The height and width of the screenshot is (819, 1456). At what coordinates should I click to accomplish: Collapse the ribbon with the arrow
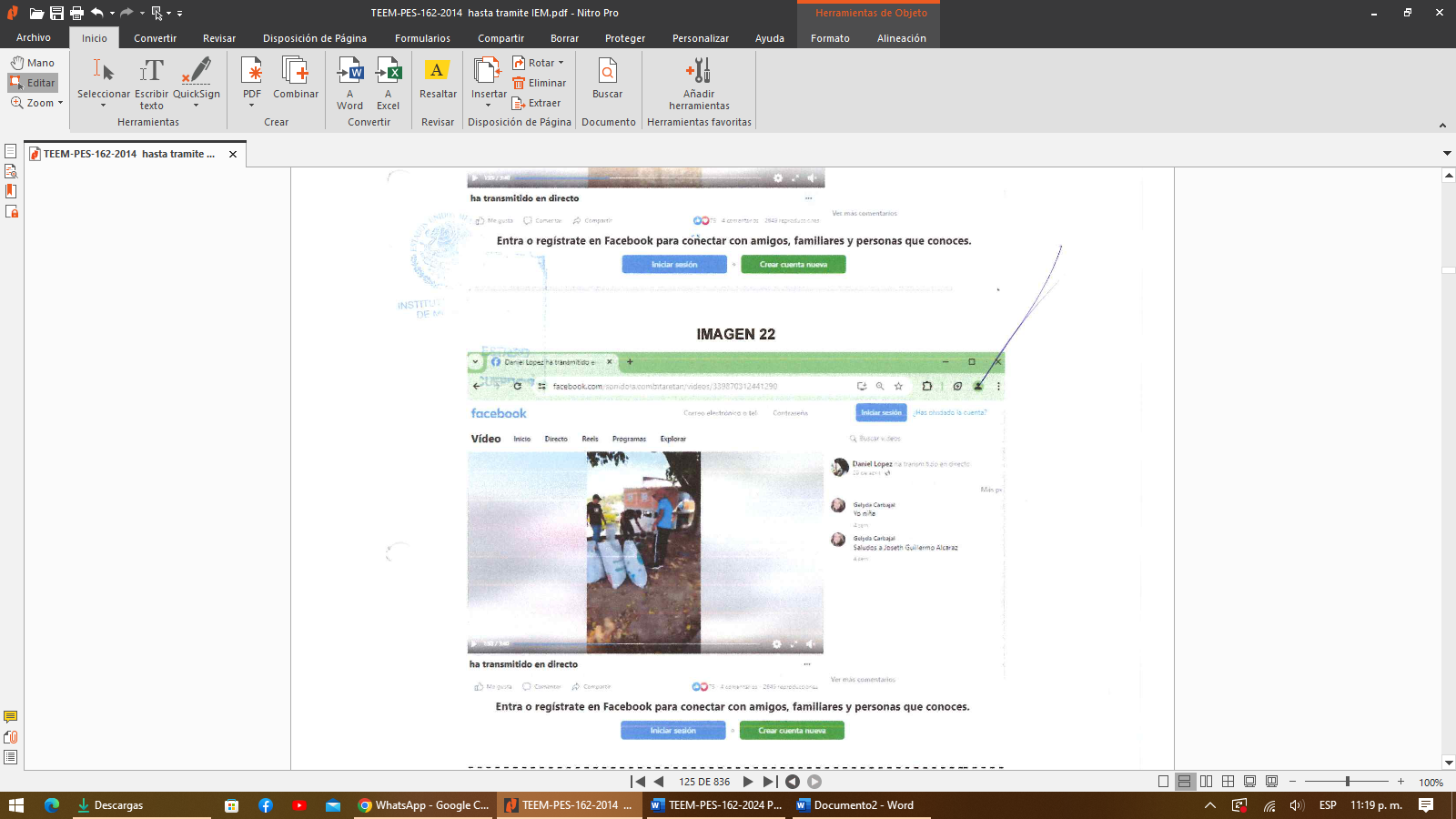point(1442,126)
